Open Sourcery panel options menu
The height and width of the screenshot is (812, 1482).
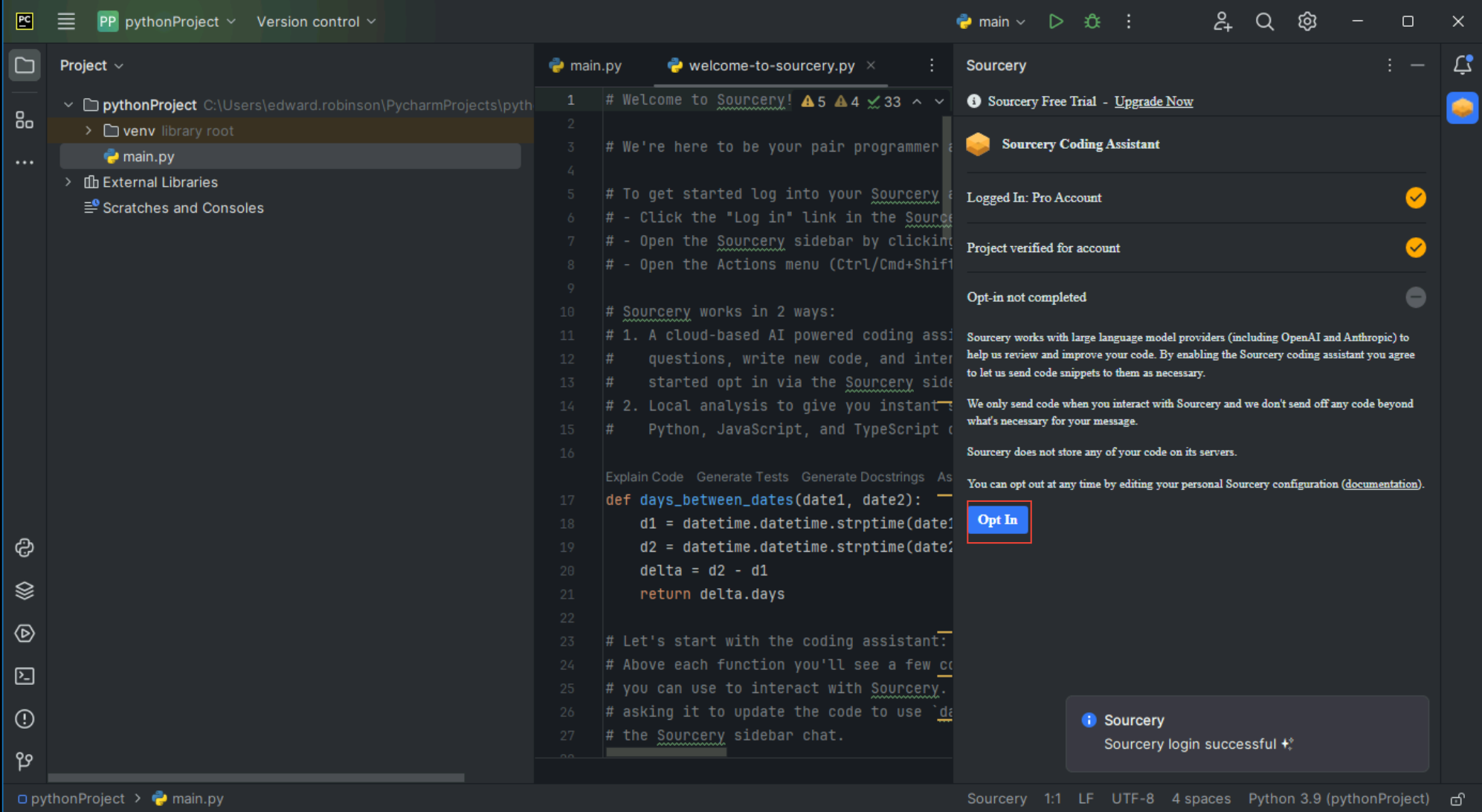(x=1389, y=65)
